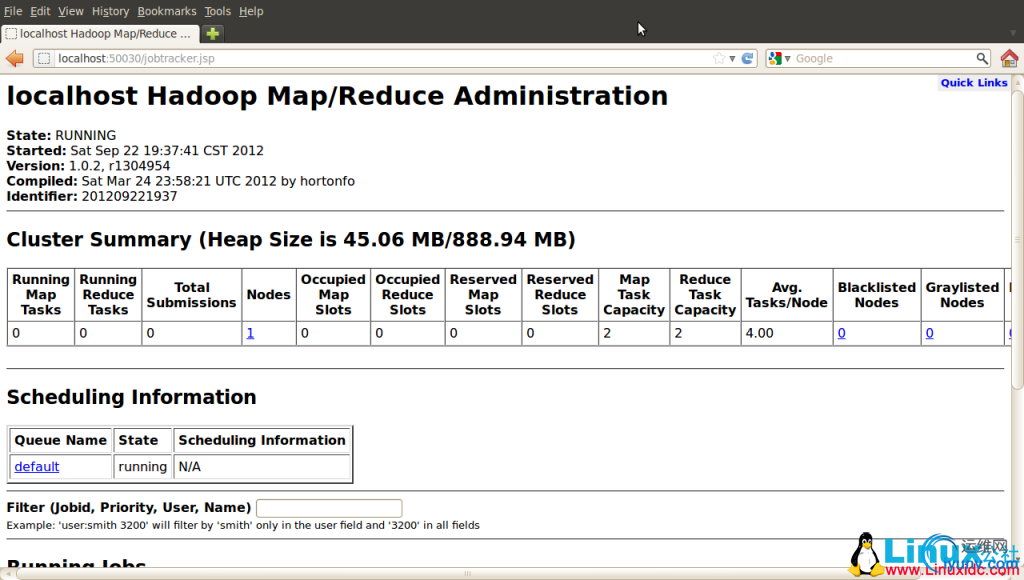
Task: Go to the browser Home page
Action: (1009, 59)
